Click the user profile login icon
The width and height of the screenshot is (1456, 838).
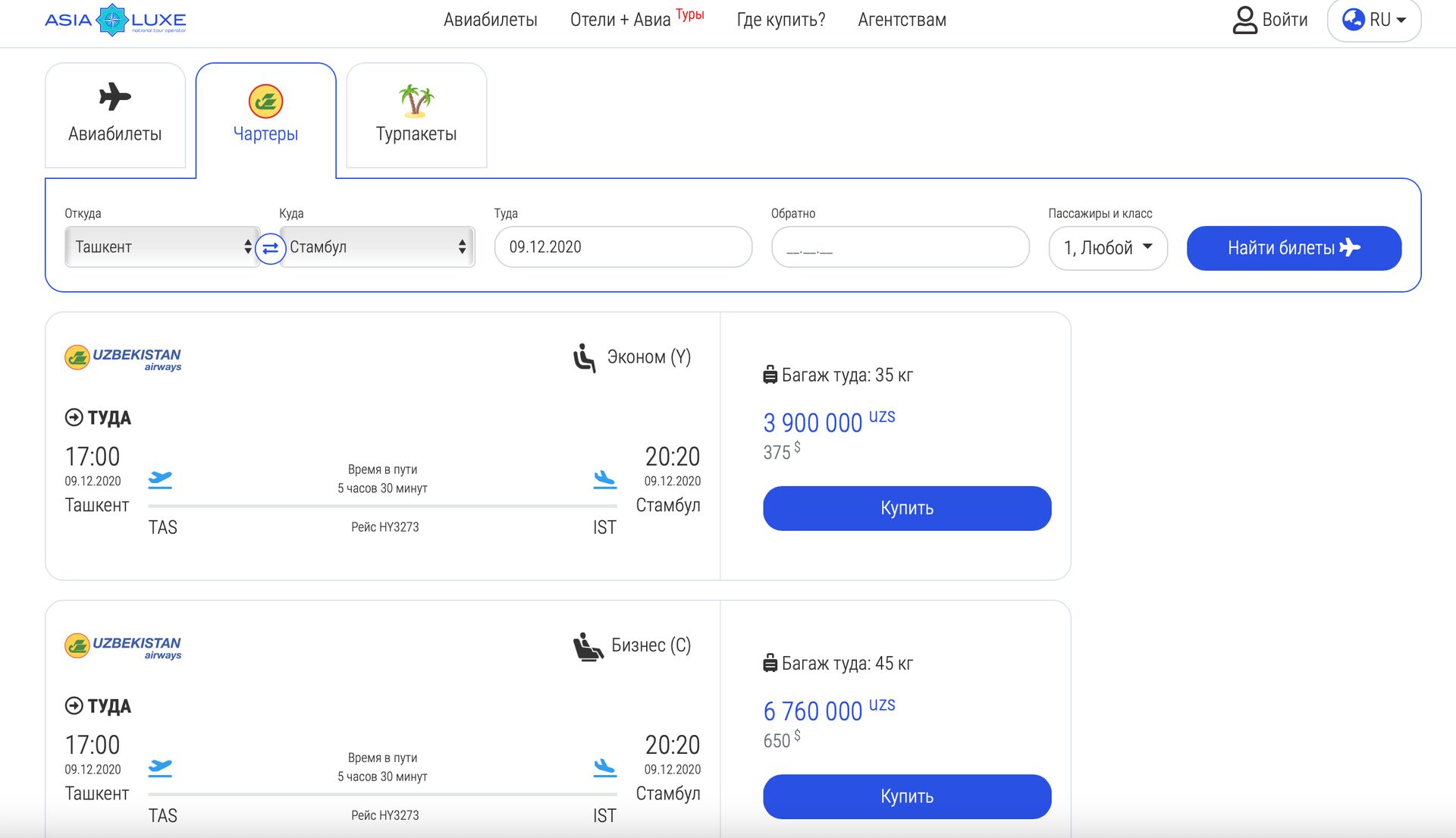pos(1244,20)
